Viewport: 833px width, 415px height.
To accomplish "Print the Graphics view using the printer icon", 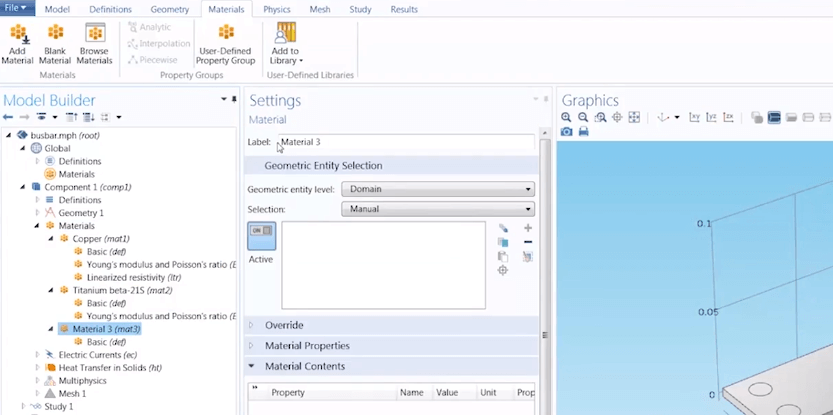I will 583,132.
